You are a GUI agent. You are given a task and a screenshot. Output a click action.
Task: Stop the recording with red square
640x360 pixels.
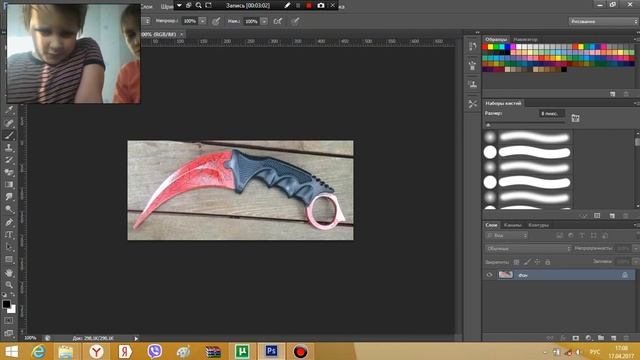click(x=309, y=5)
